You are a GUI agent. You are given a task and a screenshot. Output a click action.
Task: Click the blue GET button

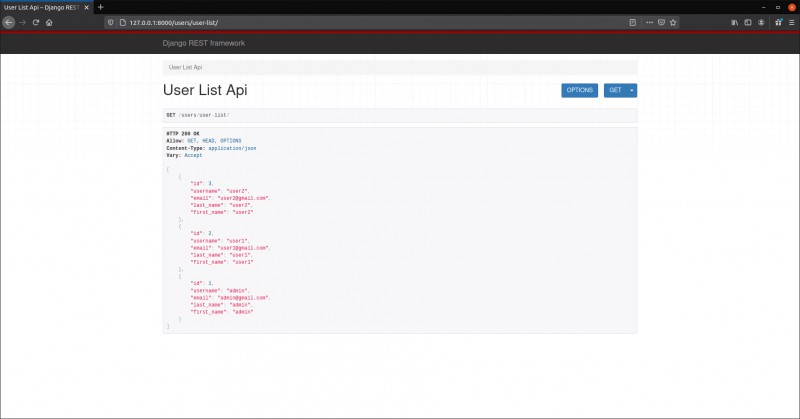615,90
